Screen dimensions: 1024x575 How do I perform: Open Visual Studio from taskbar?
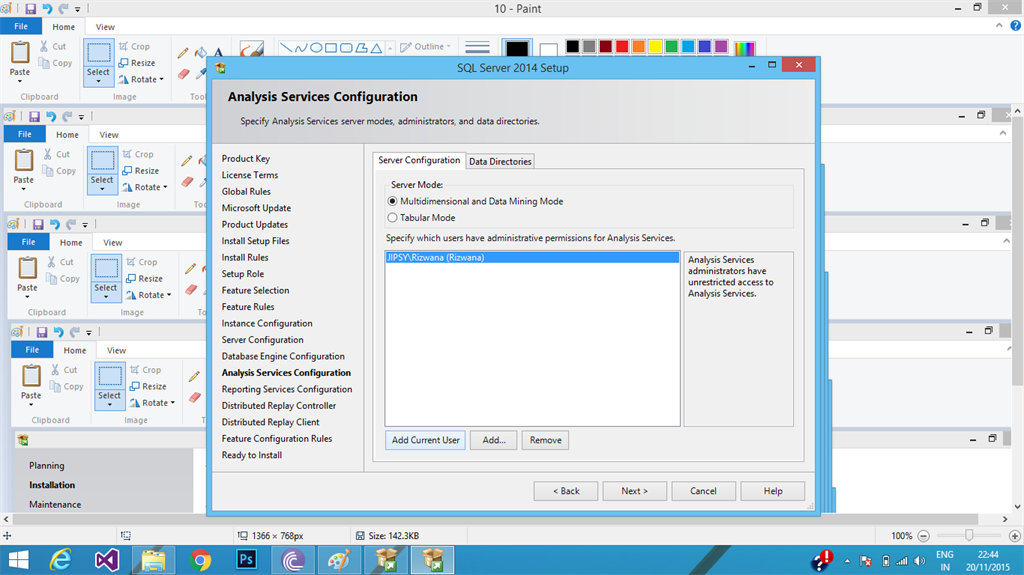pos(106,560)
